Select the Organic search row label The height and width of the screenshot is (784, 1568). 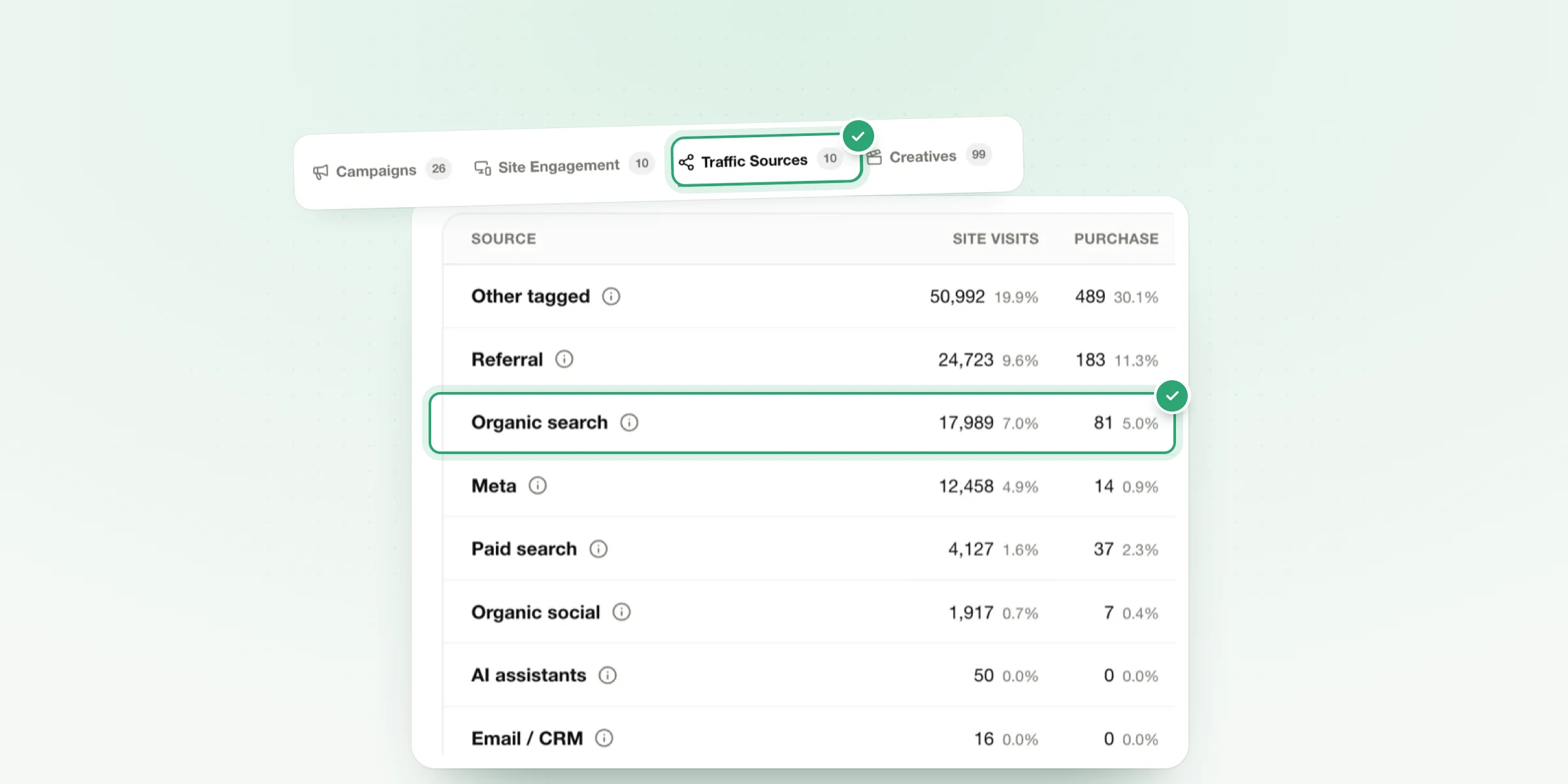(x=540, y=423)
